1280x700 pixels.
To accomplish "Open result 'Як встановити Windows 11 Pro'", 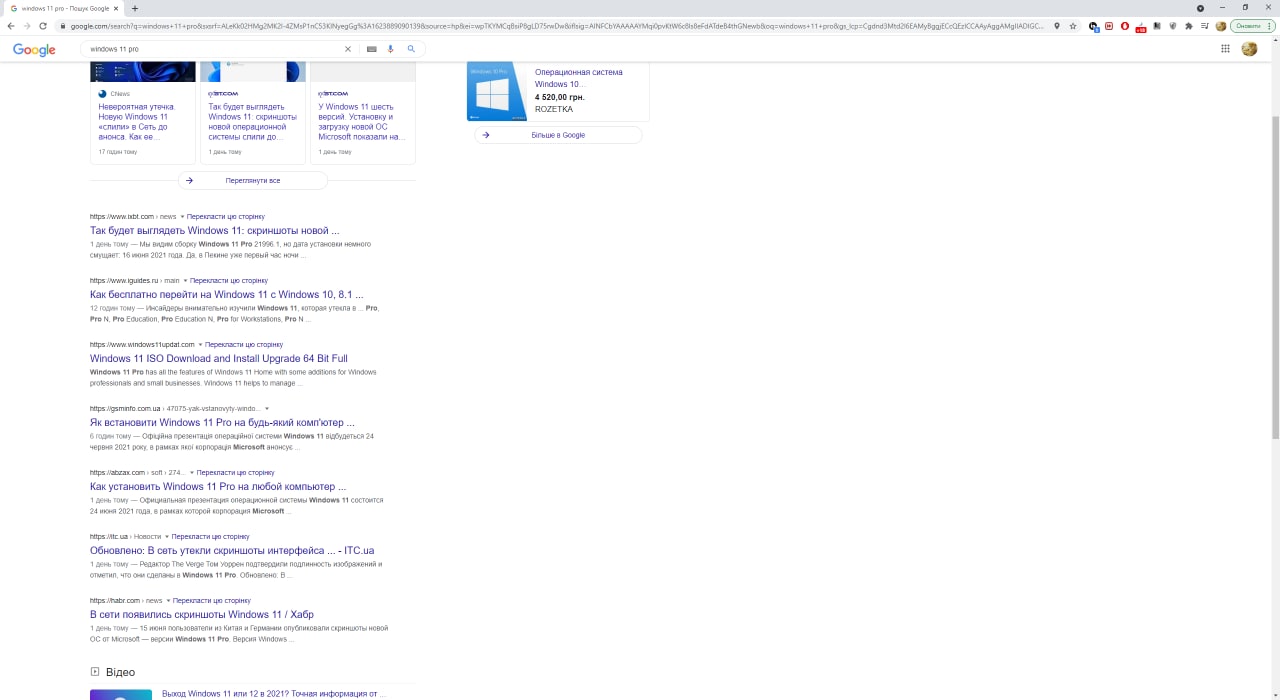I will coord(222,422).
